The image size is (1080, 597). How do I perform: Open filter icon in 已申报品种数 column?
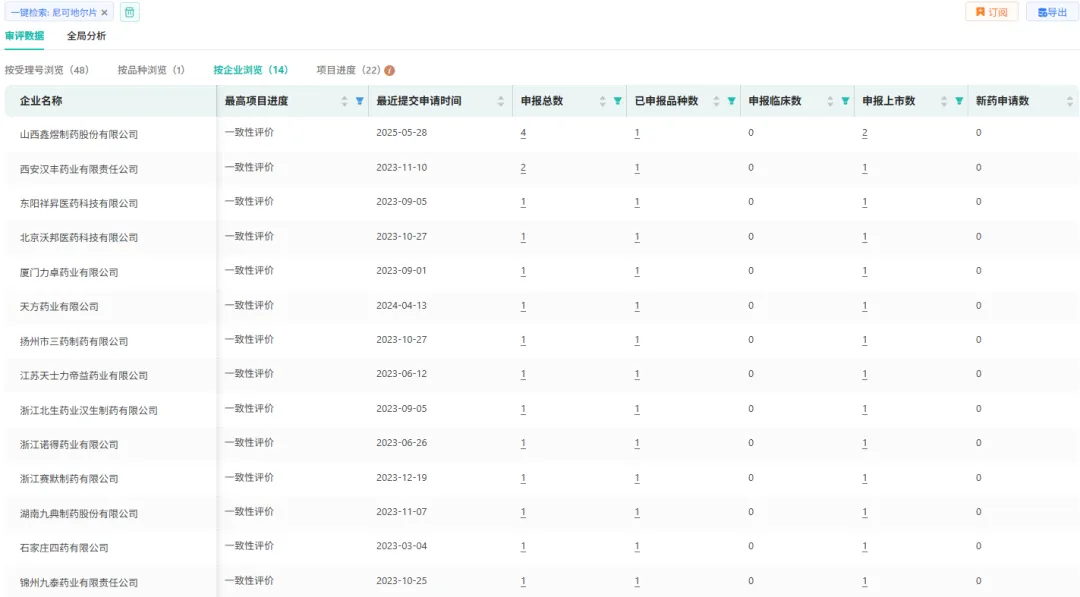[x=731, y=101]
